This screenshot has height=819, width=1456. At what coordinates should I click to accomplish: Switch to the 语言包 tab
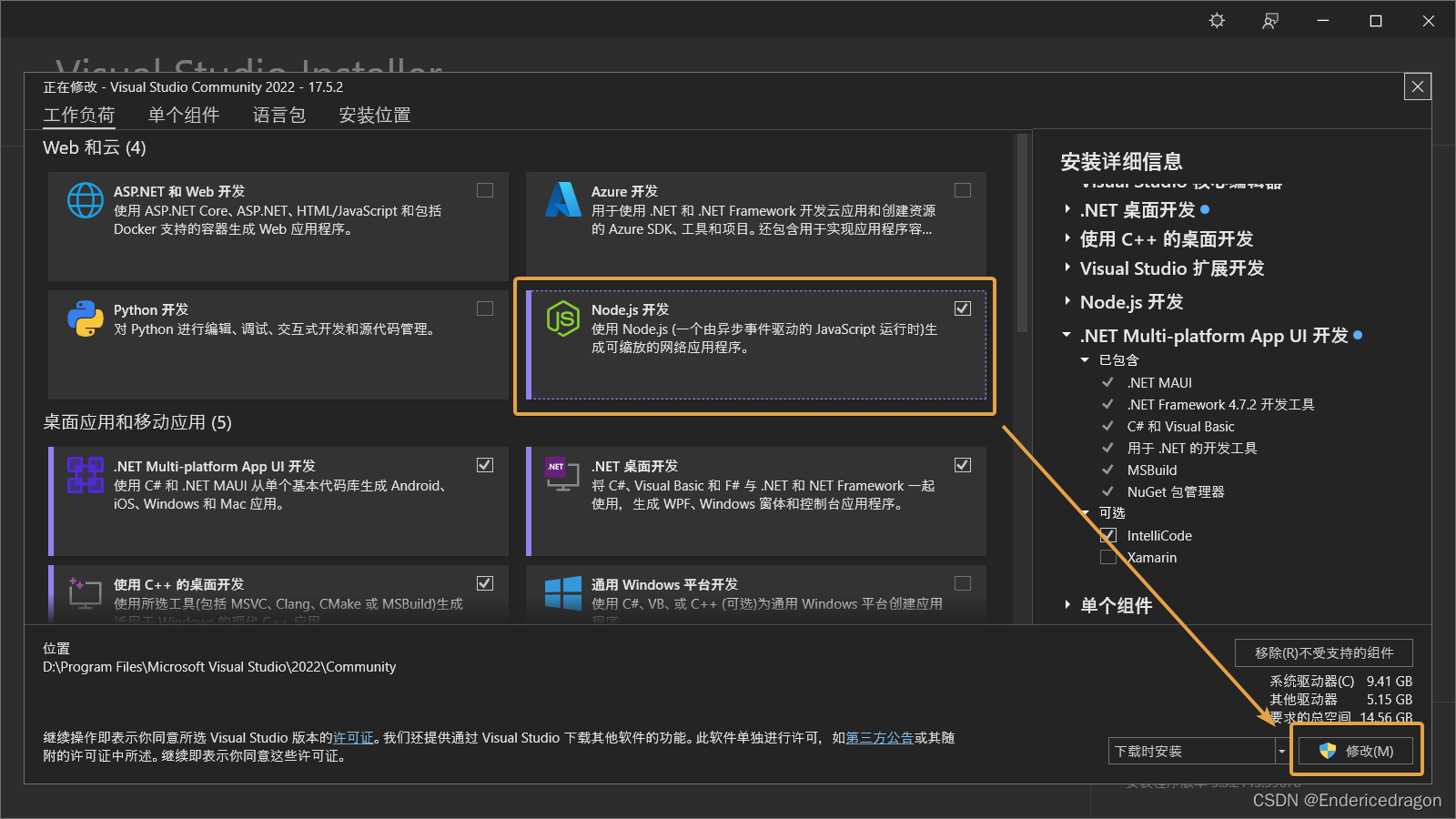(x=278, y=115)
